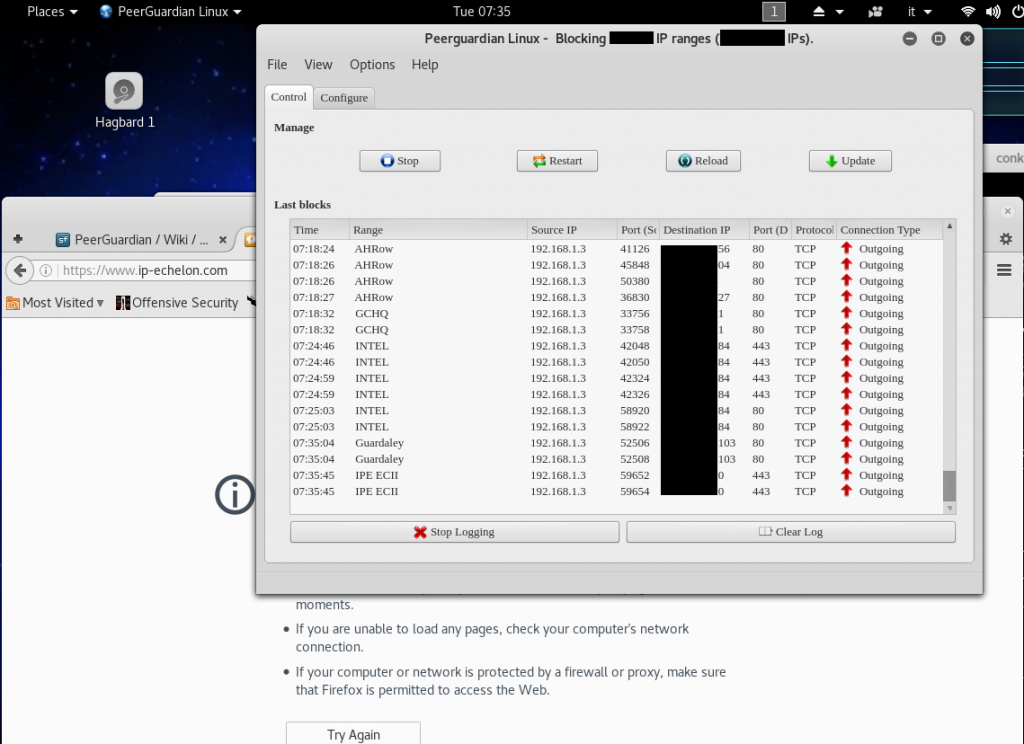
Task: Click the scroll-down arrow of the blocks list
Action: click(950, 508)
